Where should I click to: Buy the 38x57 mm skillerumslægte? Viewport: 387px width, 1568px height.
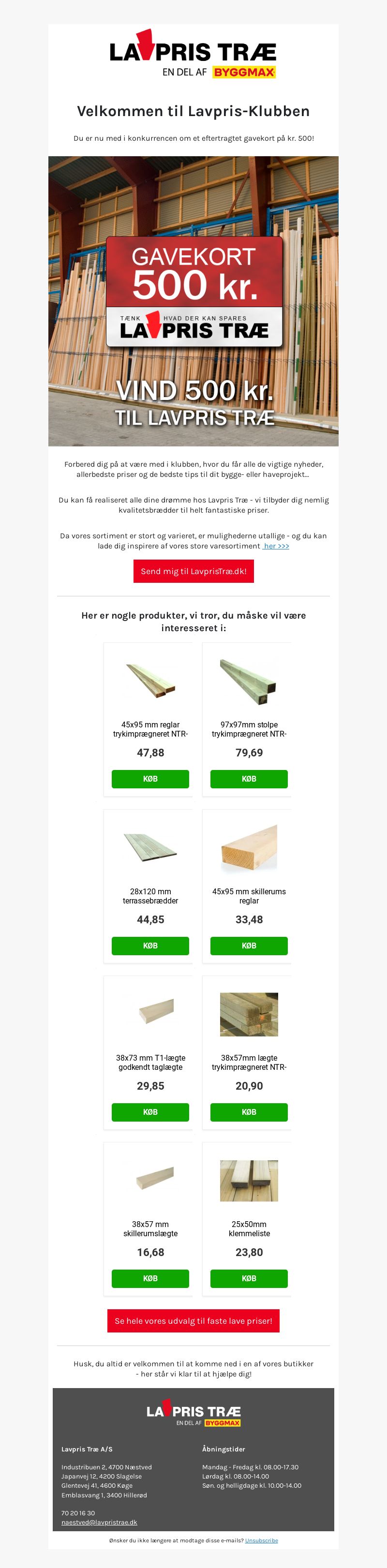coord(150,1278)
